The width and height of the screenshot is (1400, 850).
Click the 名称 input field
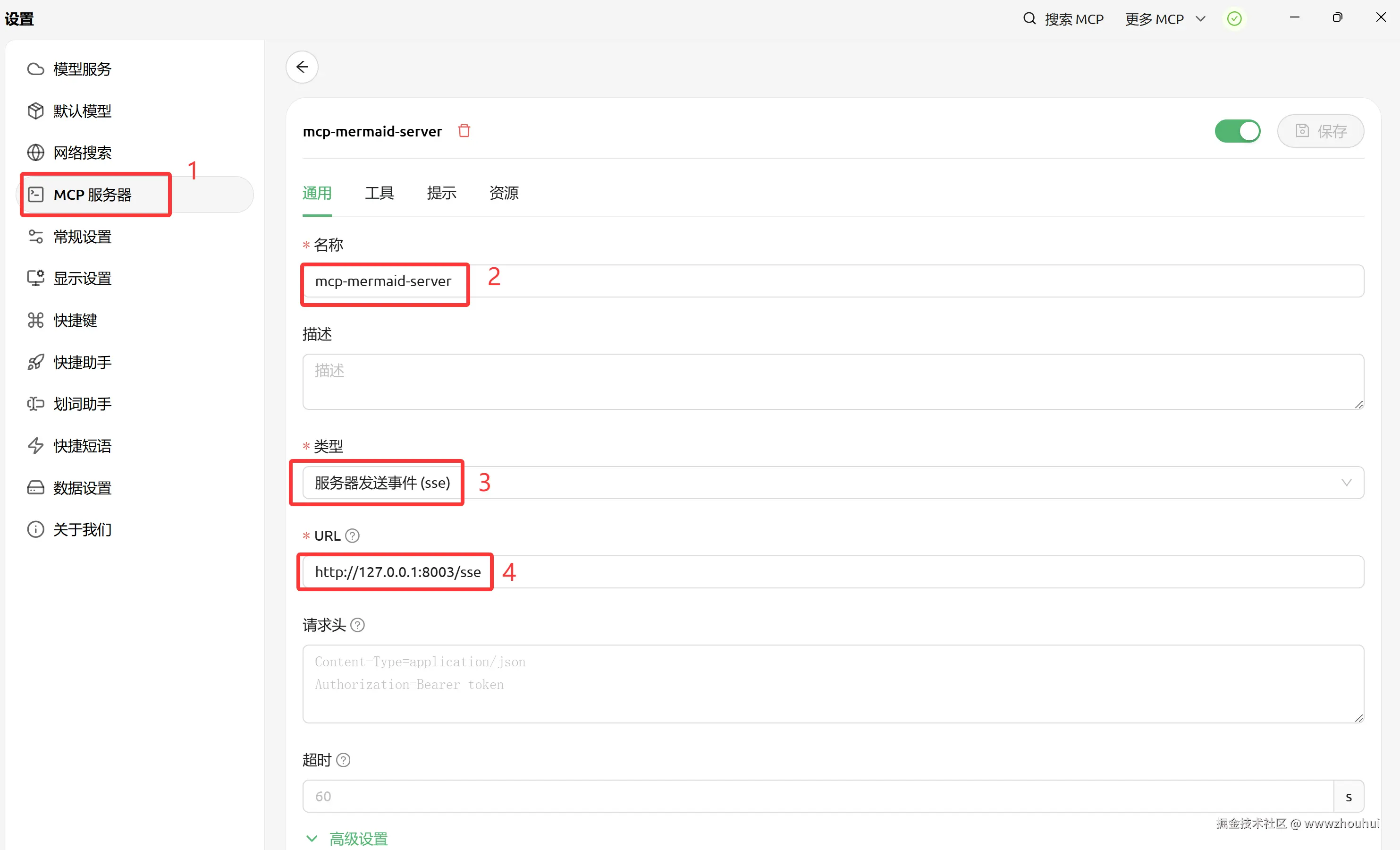point(833,281)
